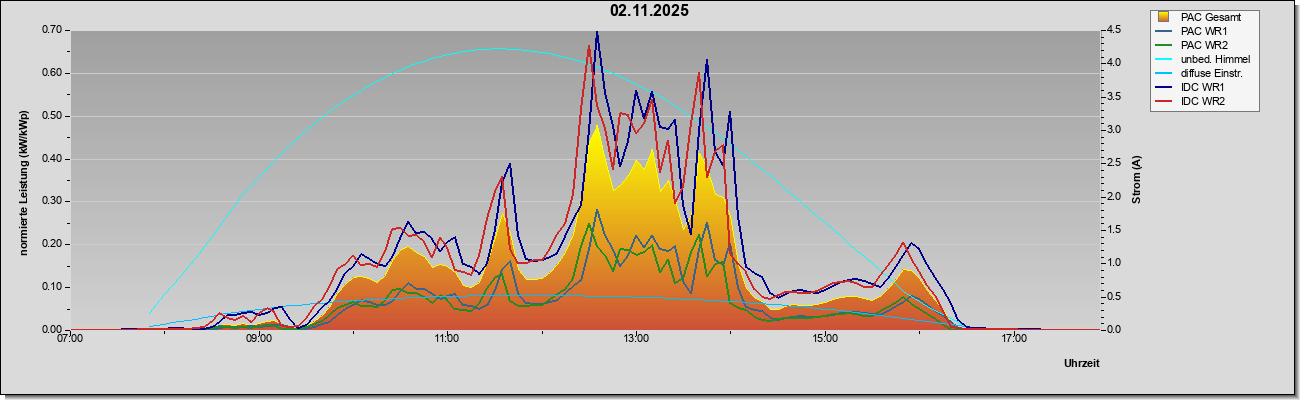Click the 07:00 time axis label

pos(70,340)
